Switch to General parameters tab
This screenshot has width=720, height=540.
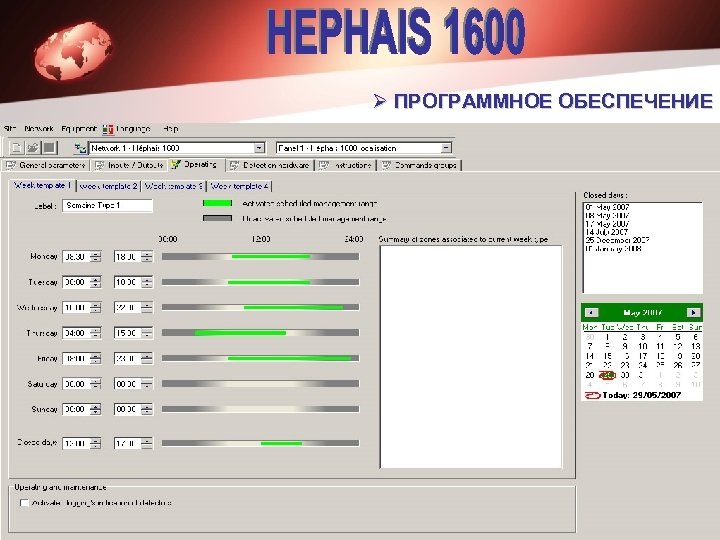(46, 165)
